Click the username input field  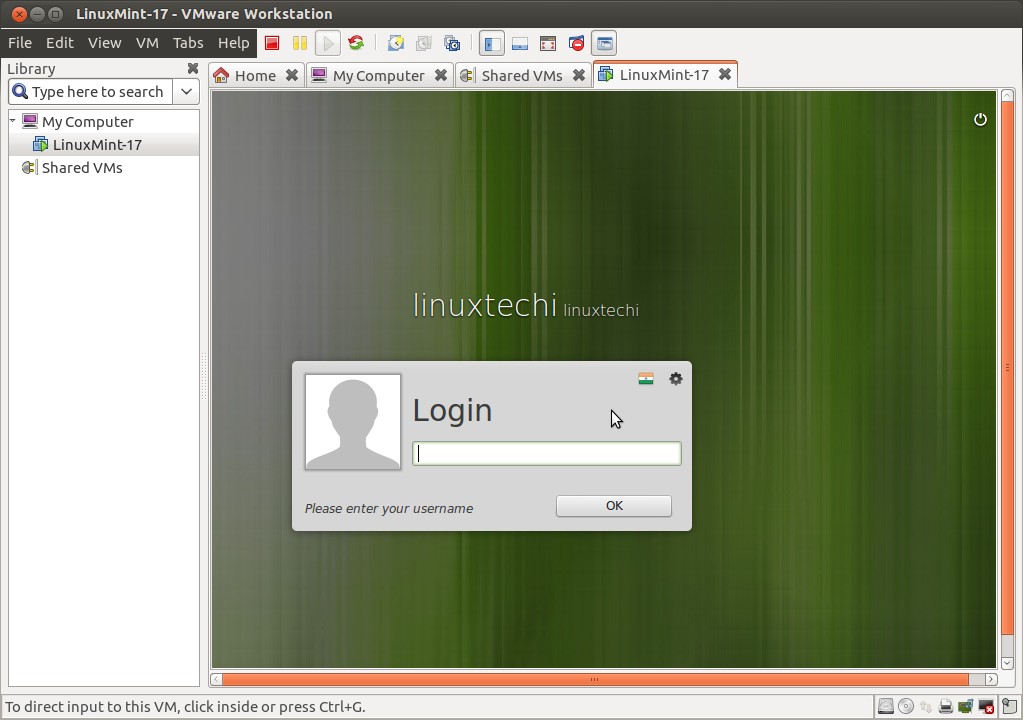point(547,453)
